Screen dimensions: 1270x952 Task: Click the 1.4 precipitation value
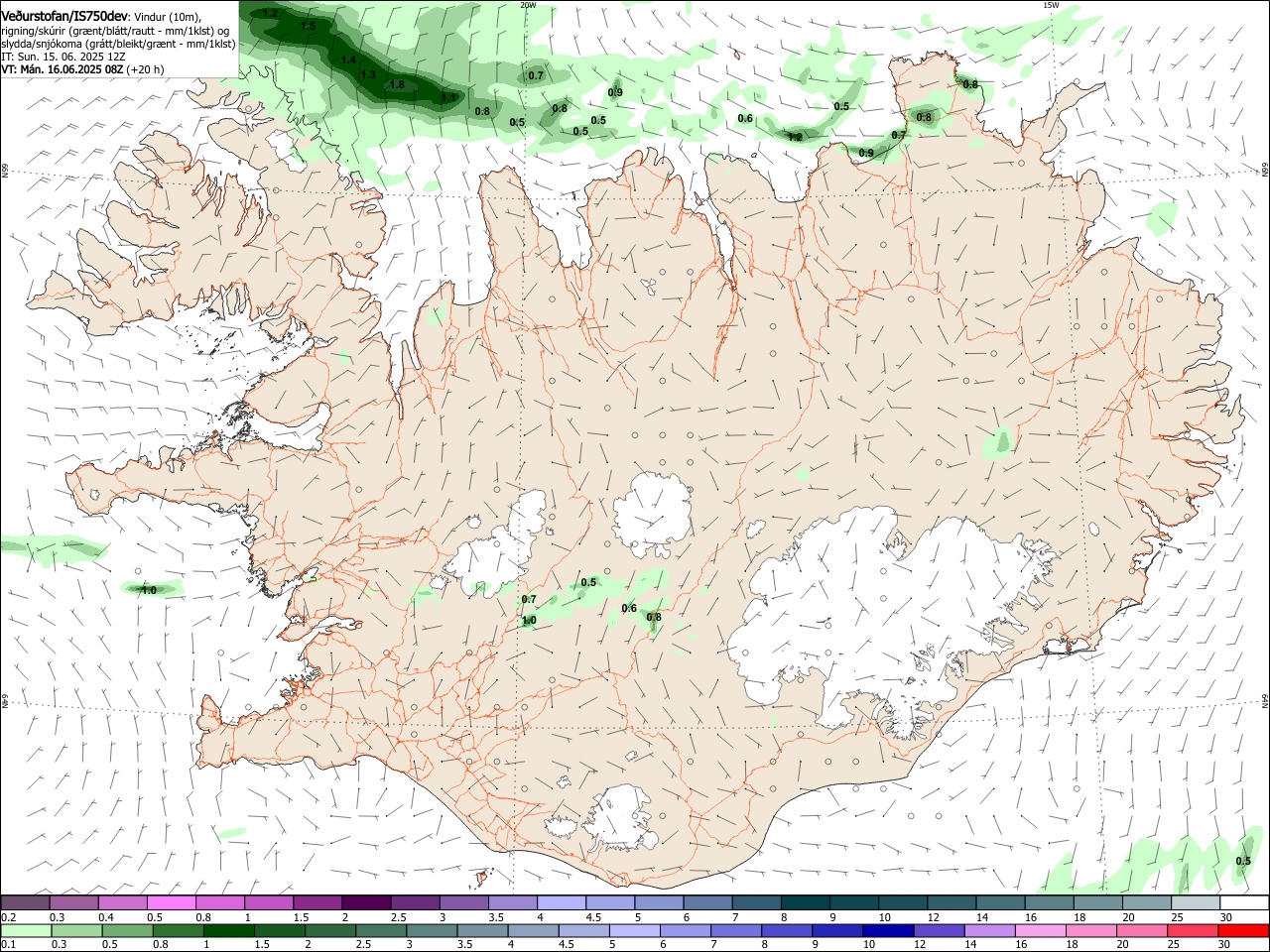(x=348, y=59)
